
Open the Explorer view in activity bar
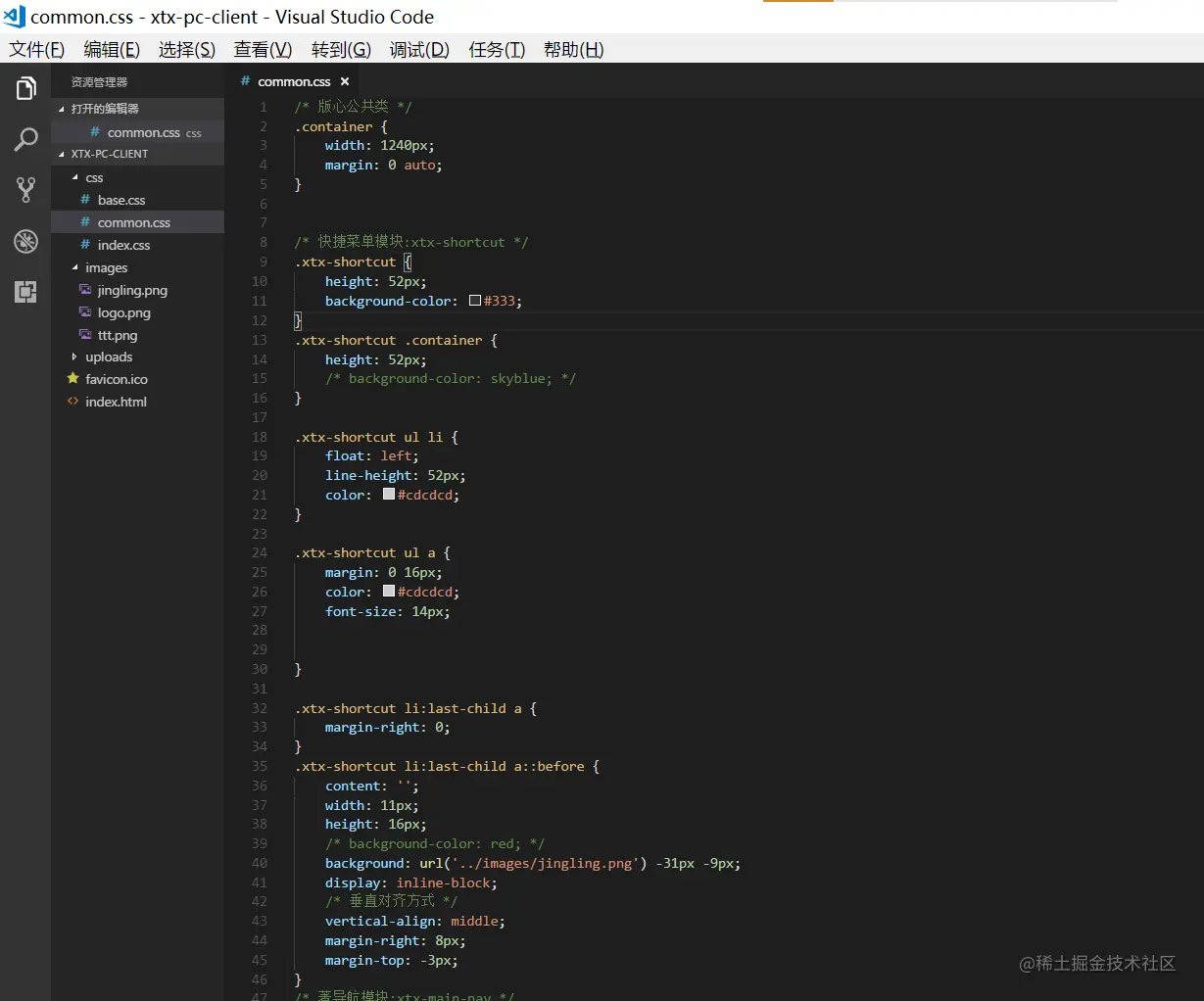pos(25,88)
